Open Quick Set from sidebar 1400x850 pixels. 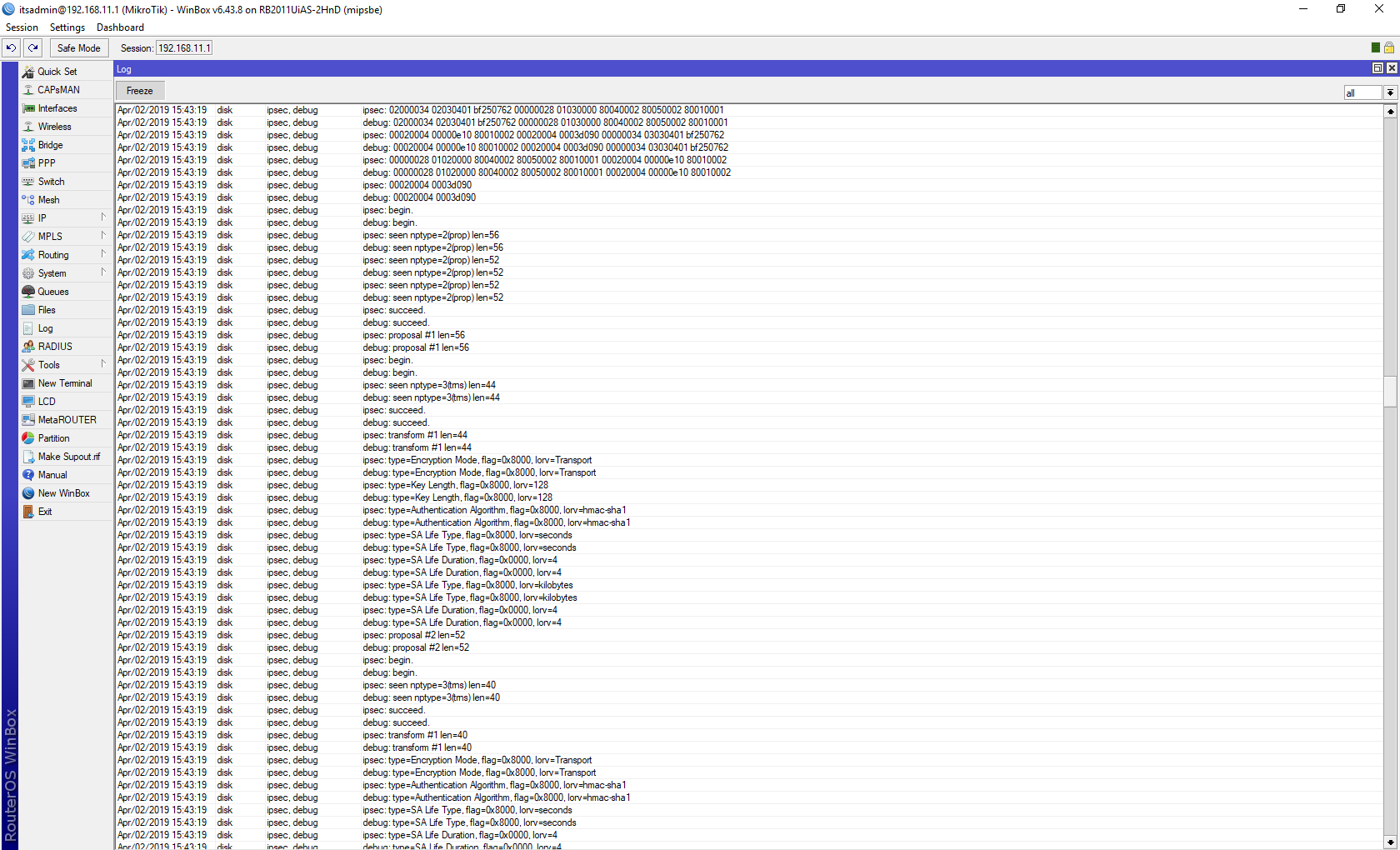pyautogui.click(x=57, y=72)
